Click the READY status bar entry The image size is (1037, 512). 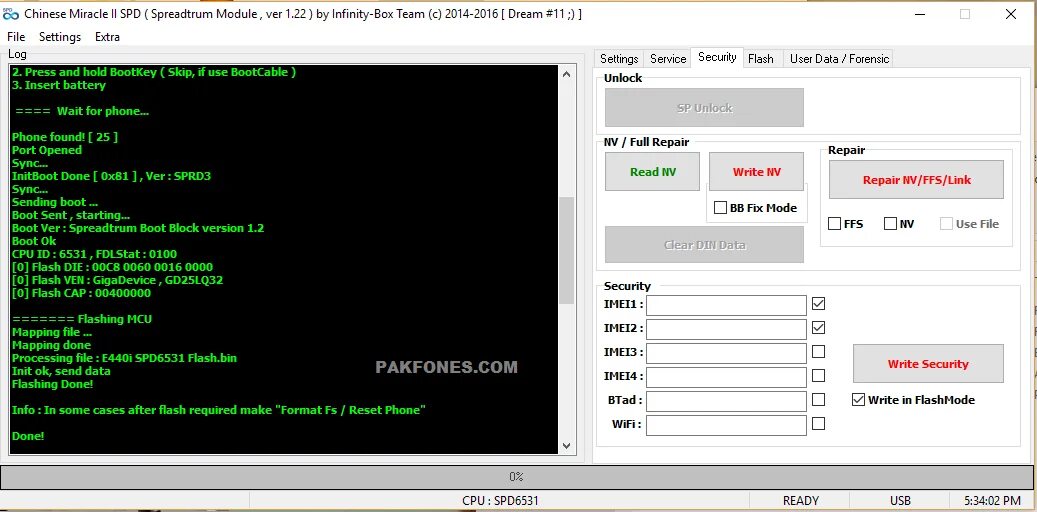pyautogui.click(x=801, y=501)
